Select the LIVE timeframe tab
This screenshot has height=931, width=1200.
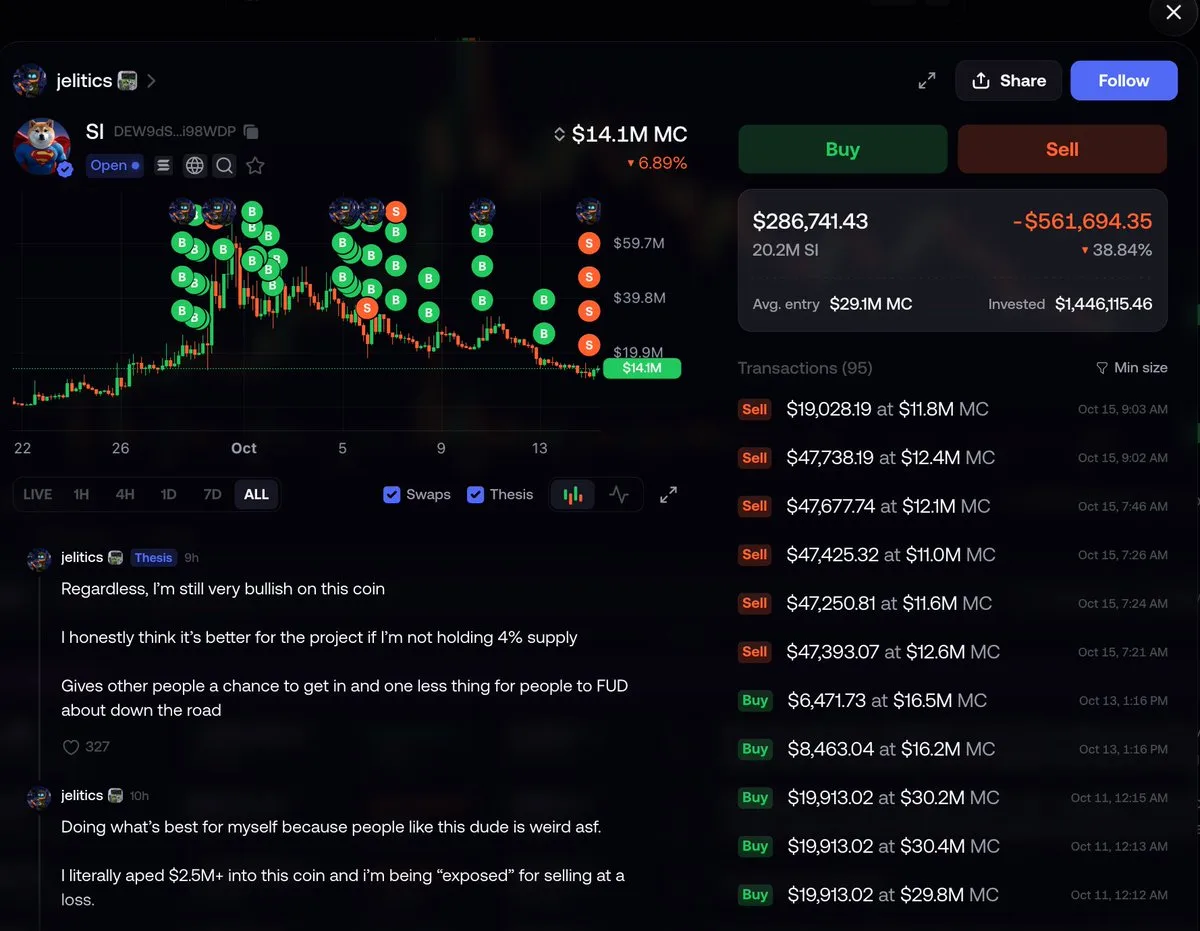[x=38, y=494]
